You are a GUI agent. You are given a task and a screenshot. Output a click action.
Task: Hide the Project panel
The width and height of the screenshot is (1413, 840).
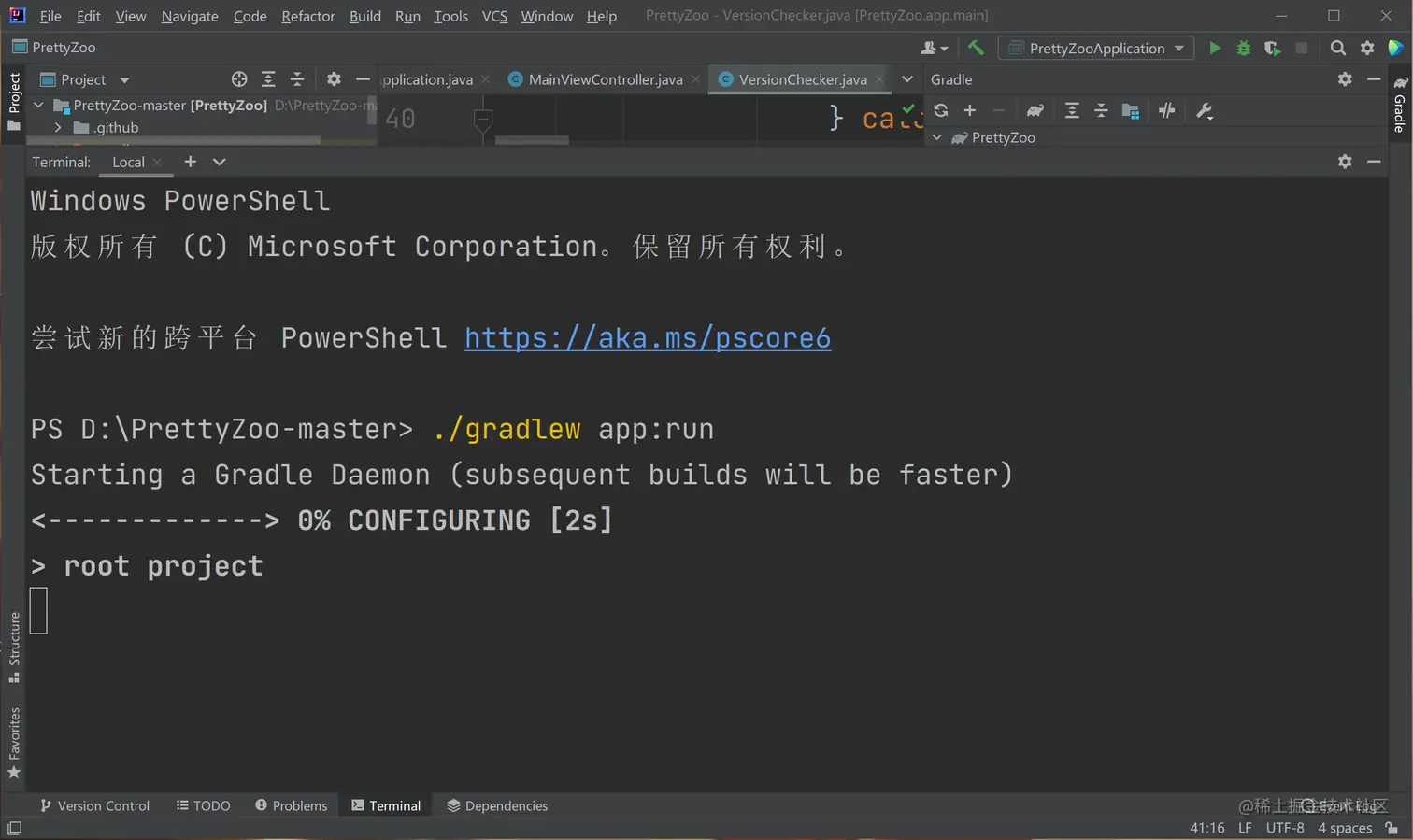point(363,79)
